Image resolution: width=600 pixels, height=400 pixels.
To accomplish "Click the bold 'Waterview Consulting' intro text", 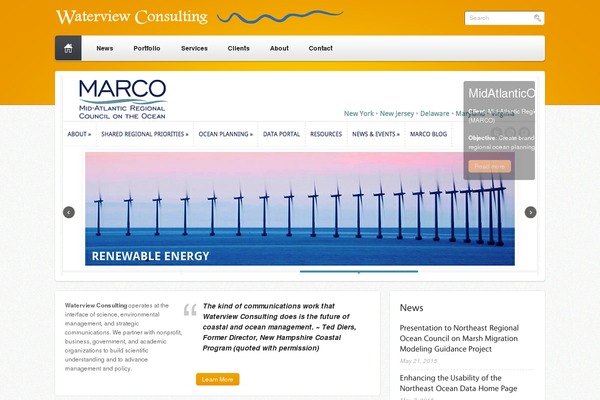I will pyautogui.click(x=96, y=305).
